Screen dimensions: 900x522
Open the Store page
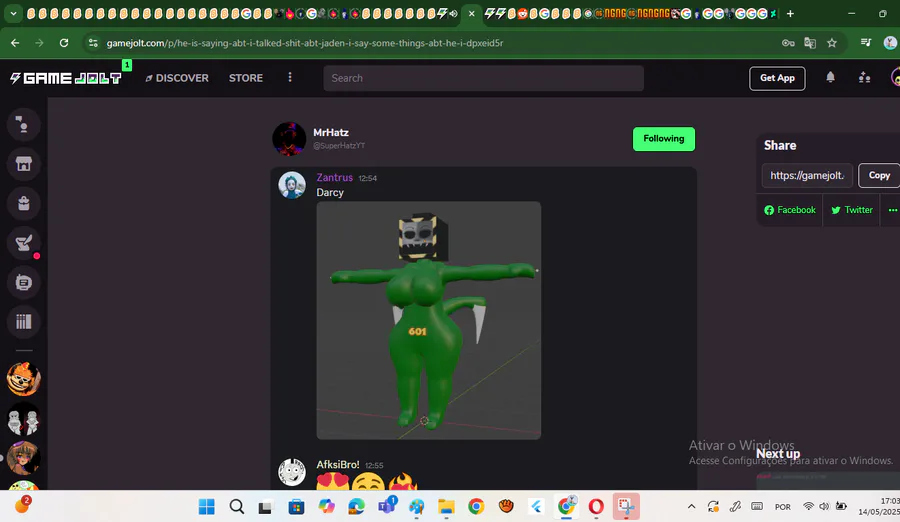click(246, 78)
